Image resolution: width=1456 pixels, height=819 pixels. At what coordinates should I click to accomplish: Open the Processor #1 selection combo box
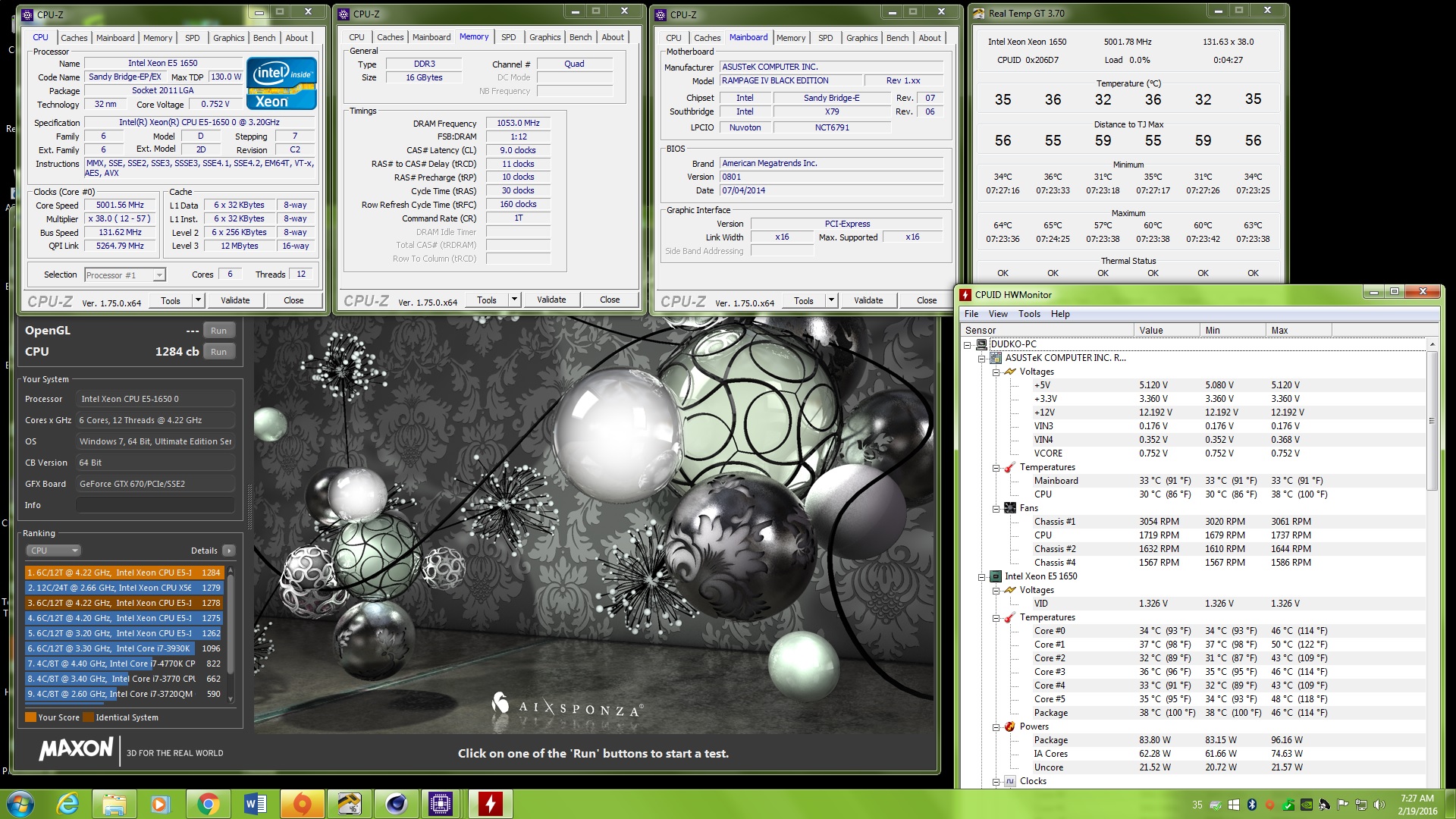pyautogui.click(x=124, y=275)
